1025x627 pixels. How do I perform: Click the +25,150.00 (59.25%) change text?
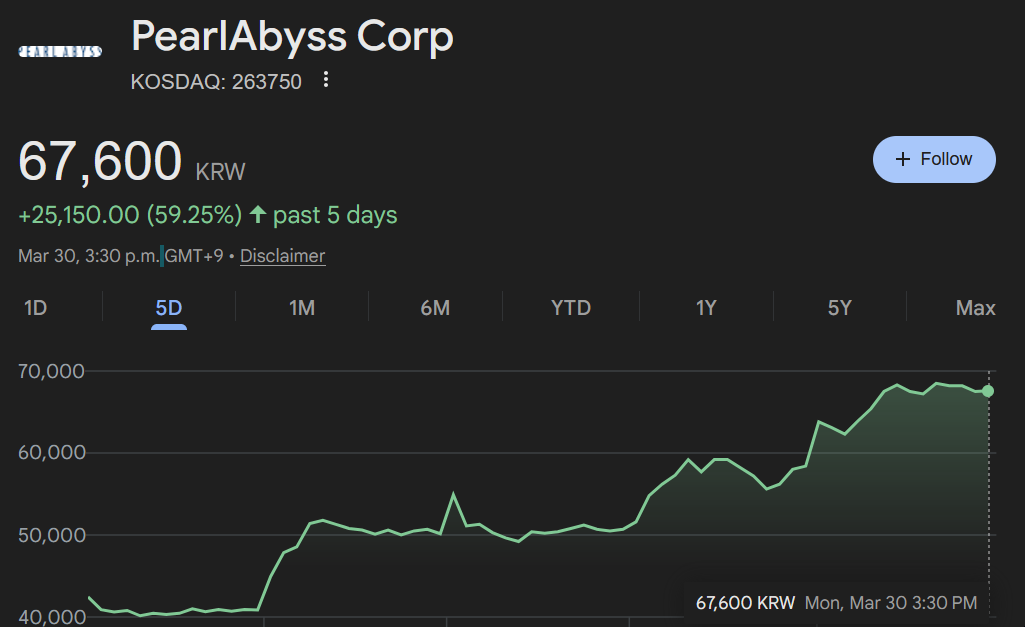(x=130, y=215)
